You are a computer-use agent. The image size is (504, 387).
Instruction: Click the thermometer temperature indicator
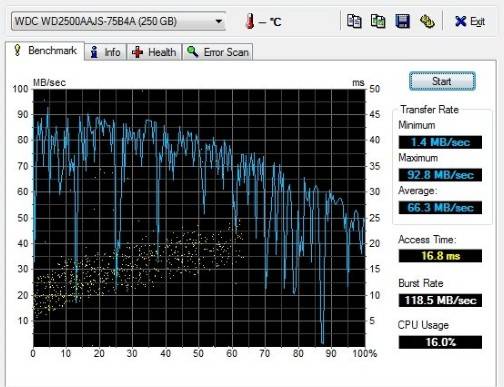tap(250, 21)
